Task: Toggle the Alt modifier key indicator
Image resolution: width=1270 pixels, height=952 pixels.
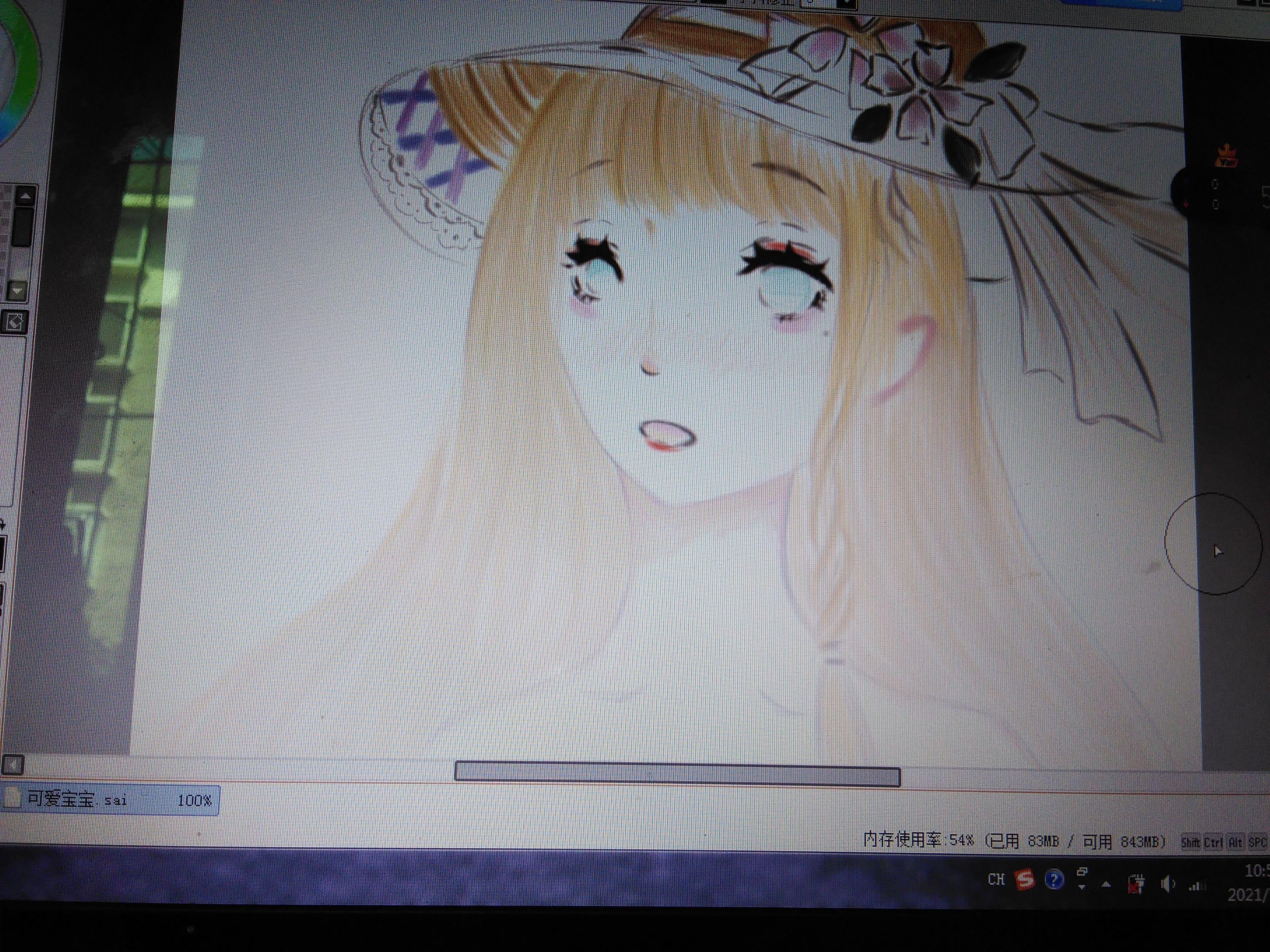Action: (1235, 842)
